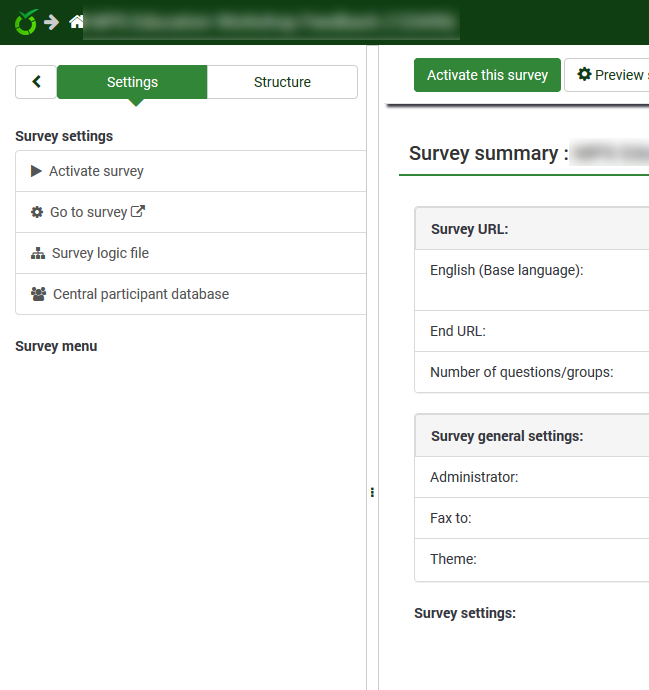
Task: Click the Fax to: row
Action: click(x=532, y=518)
